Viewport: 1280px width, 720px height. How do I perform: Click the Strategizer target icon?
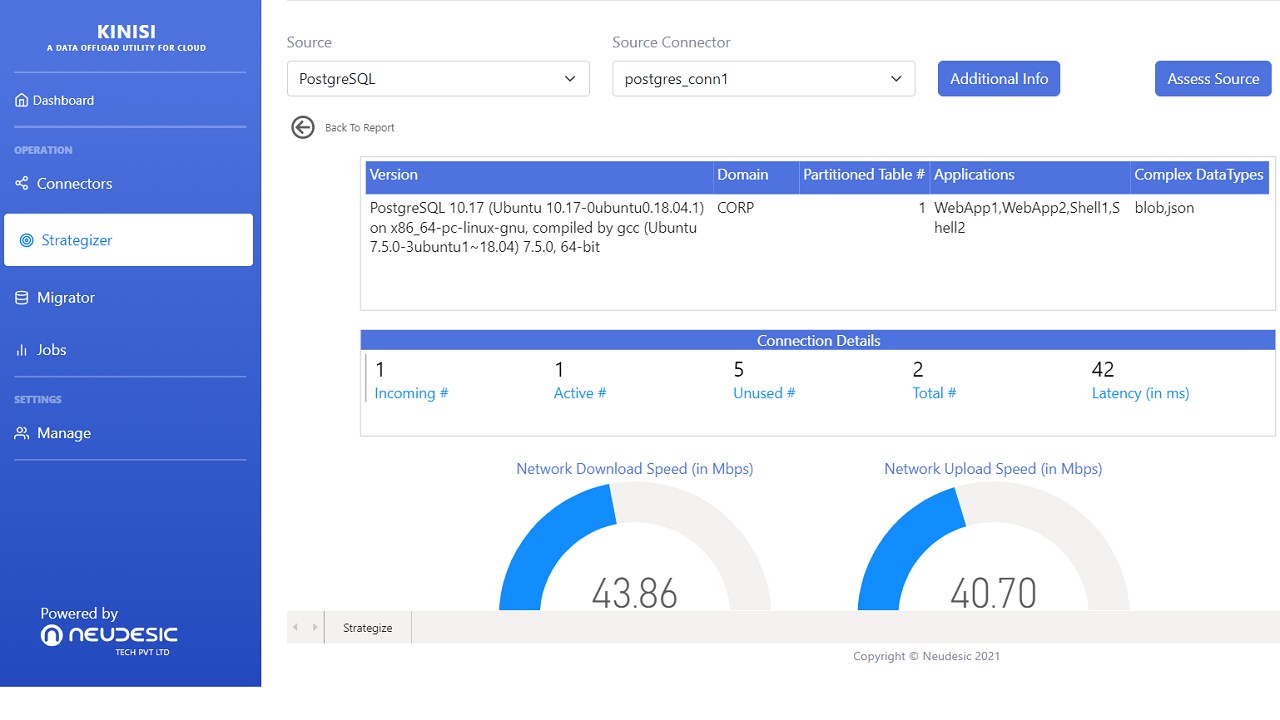[x=27, y=240]
